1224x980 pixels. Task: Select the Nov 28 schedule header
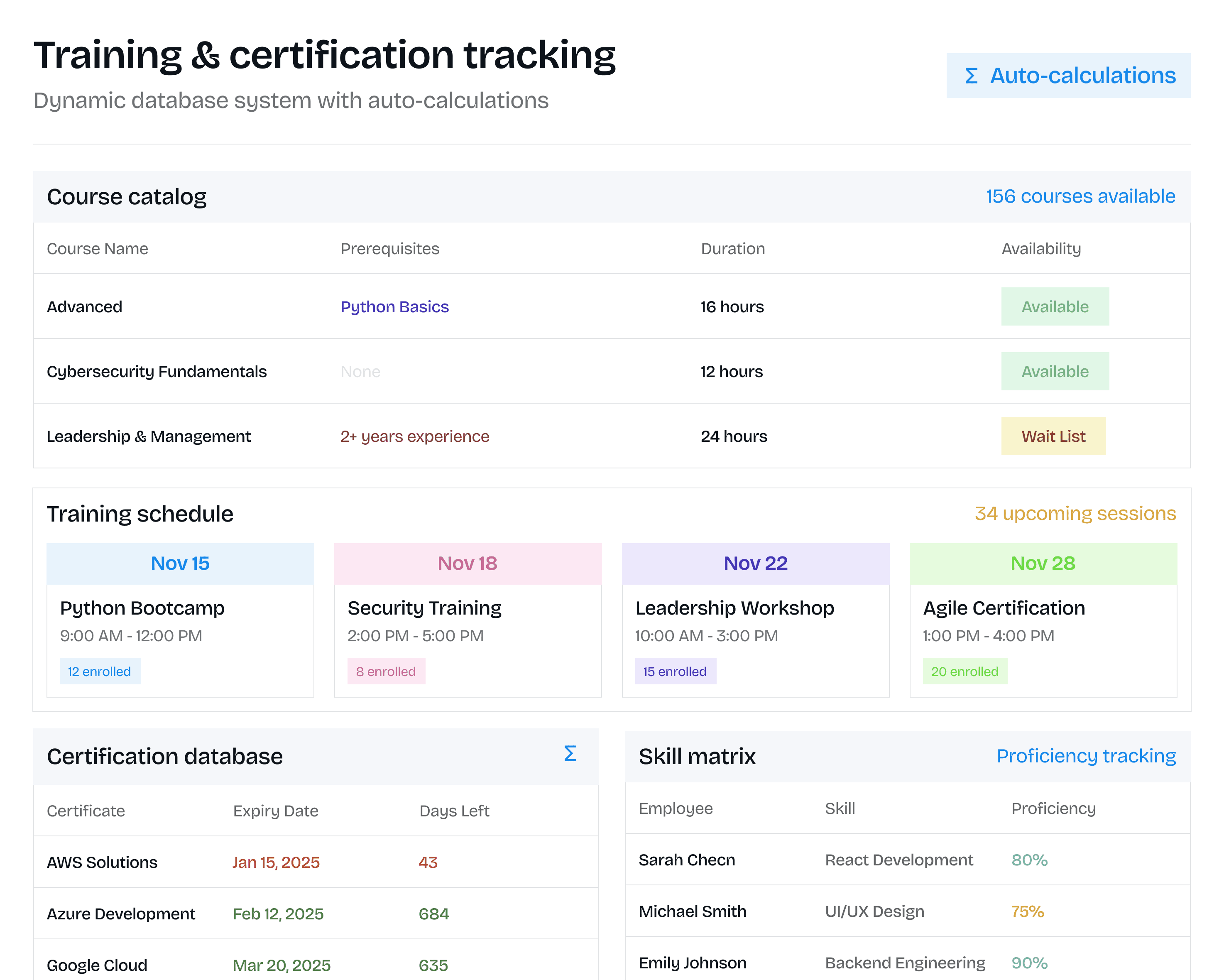(x=1042, y=563)
